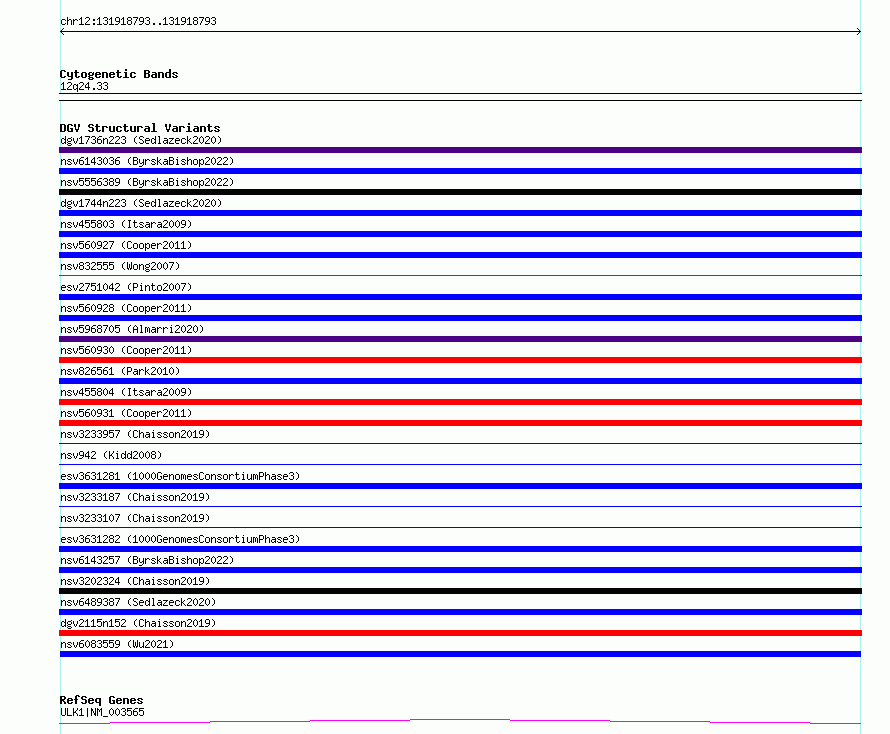Viewport: 890px width, 734px height.
Task: Click the nsv3233187 (Chaisson2019) label
Action: point(135,497)
